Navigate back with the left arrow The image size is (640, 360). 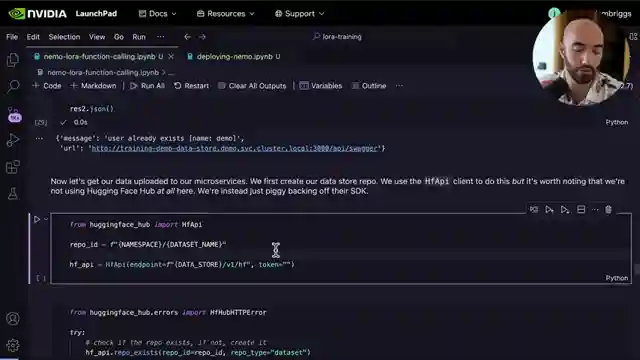(187, 37)
